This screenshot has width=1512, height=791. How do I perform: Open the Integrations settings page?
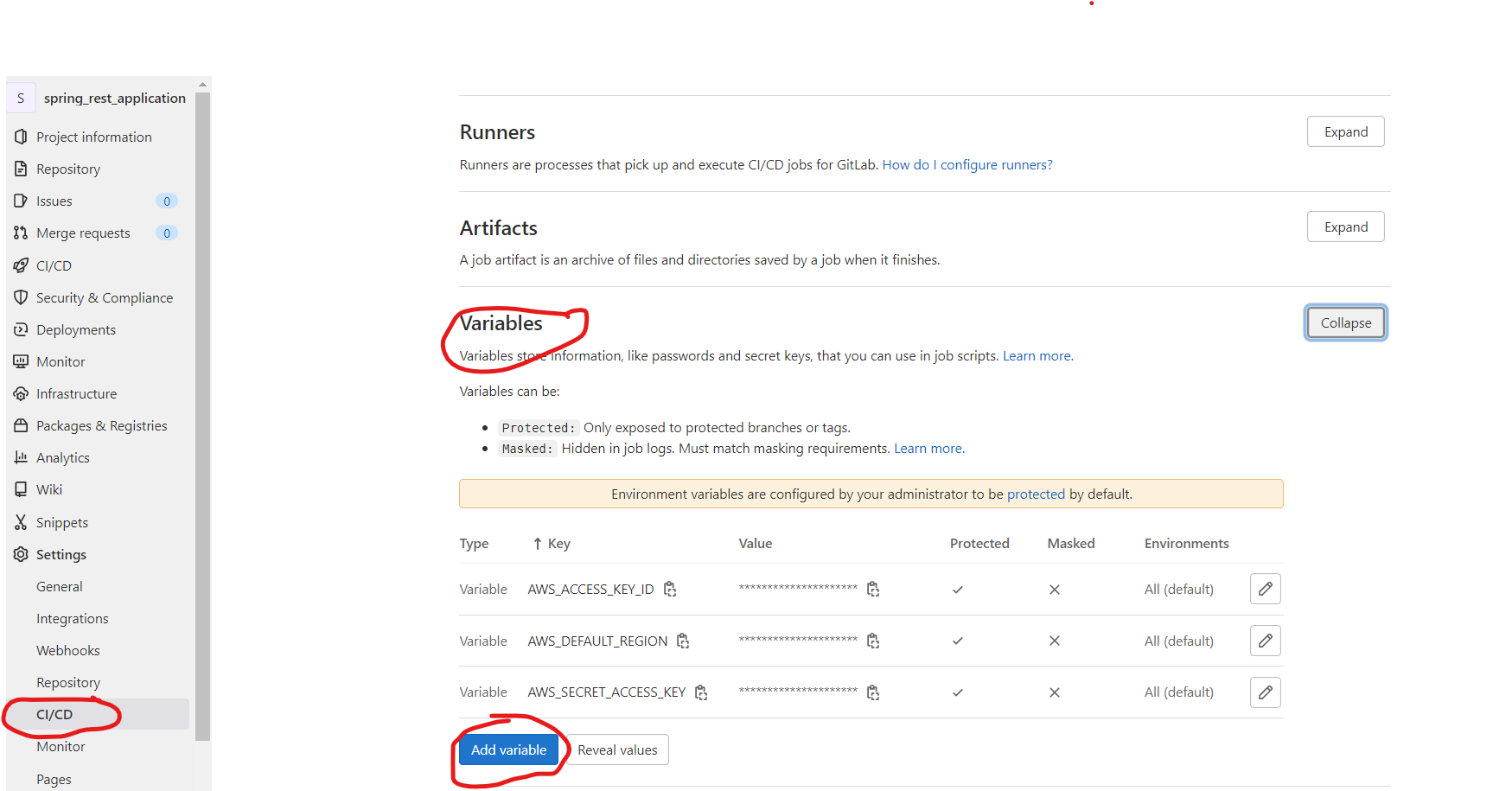pos(72,618)
